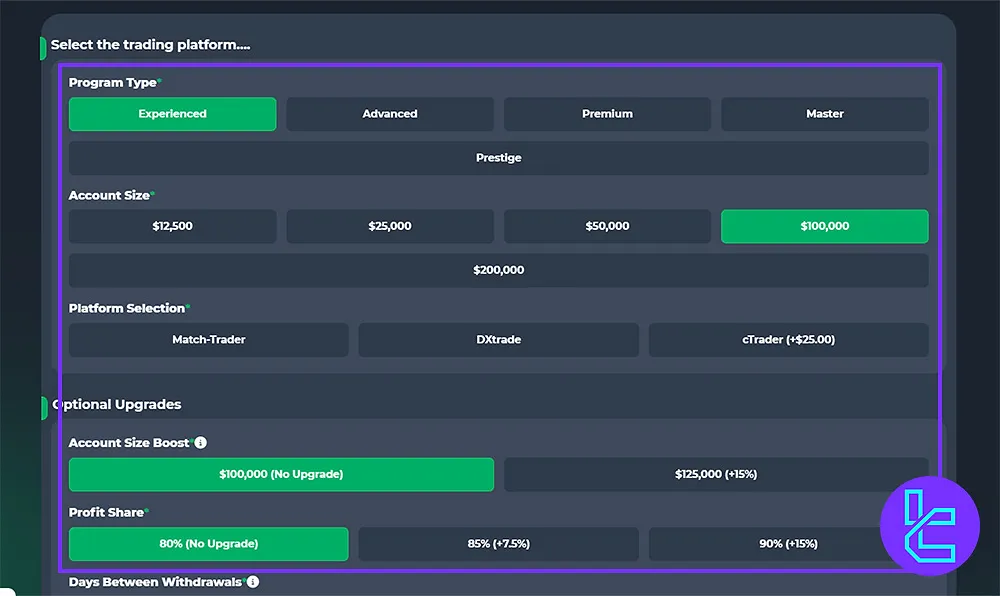Choose the 90% (+15%) profit share
1000x596 pixels.
click(x=788, y=544)
